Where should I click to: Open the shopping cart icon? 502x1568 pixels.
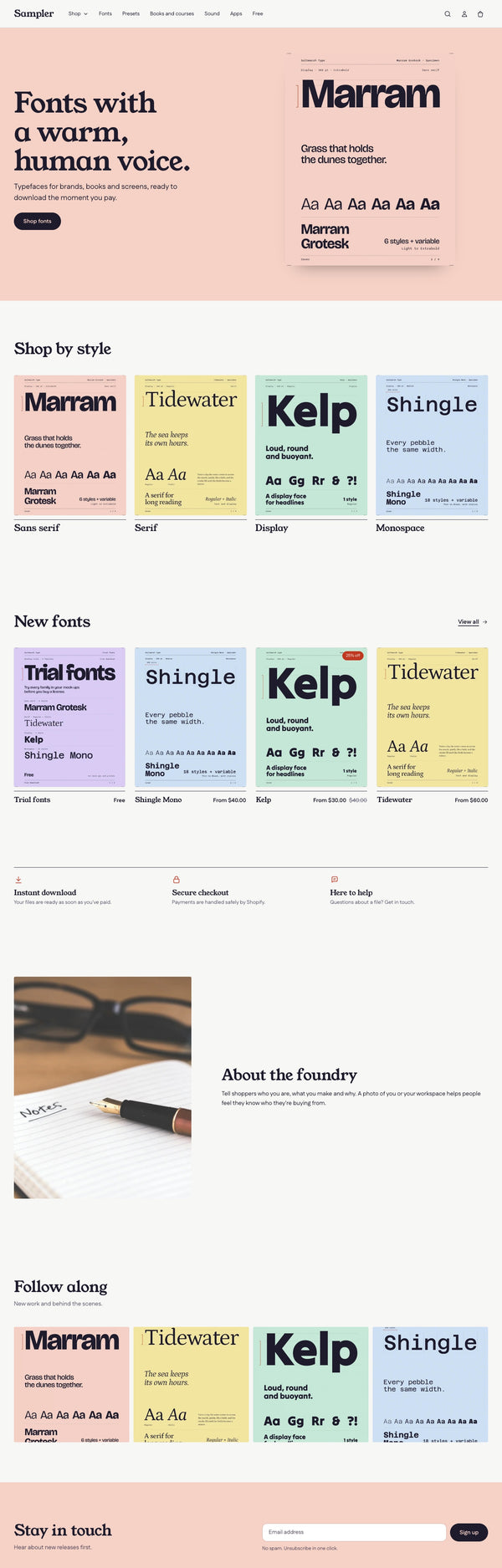(x=480, y=13)
